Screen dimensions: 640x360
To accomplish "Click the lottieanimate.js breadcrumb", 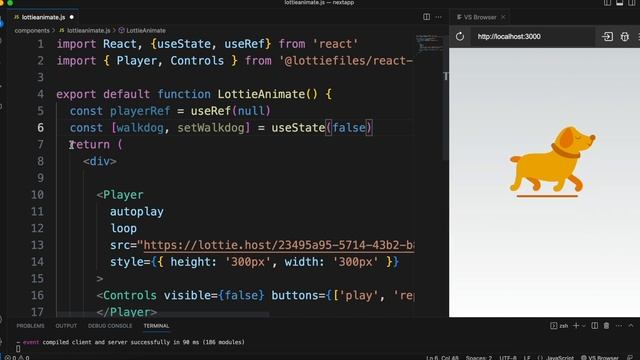I will point(85,31).
